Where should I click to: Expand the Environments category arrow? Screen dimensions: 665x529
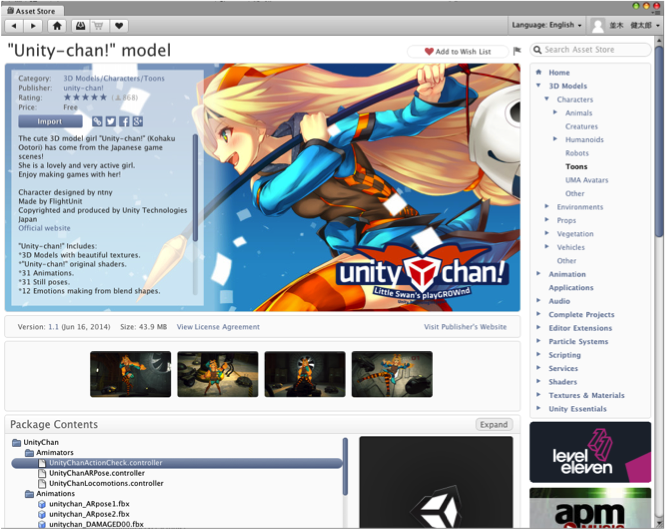click(x=547, y=206)
